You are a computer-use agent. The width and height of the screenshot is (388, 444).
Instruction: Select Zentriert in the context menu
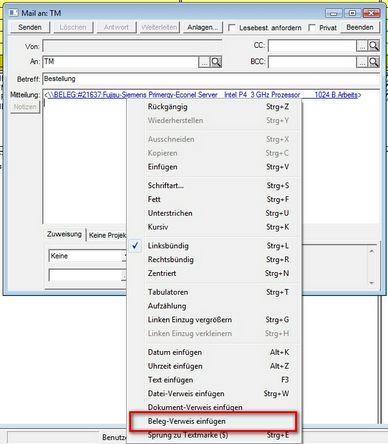[x=214, y=273]
